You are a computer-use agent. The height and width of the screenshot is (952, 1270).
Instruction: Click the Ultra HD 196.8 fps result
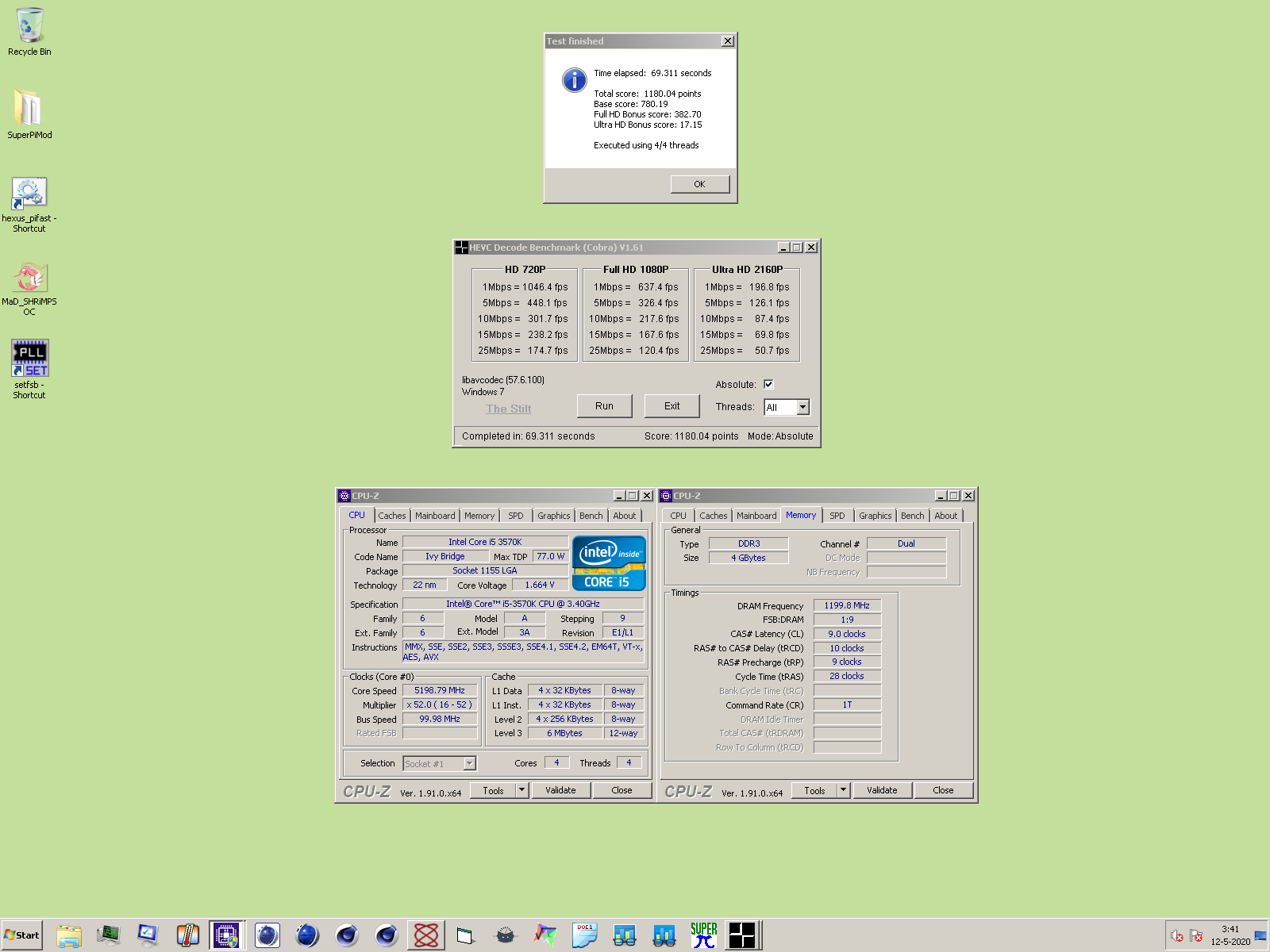tap(769, 287)
